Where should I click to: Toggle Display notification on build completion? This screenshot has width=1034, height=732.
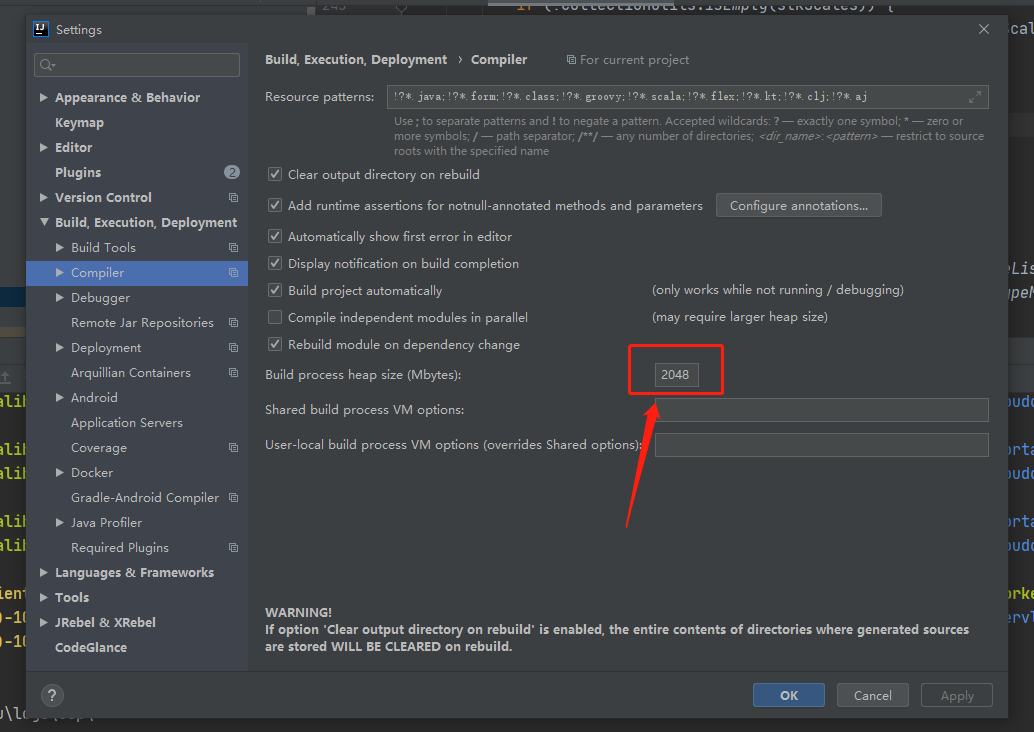pyautogui.click(x=275, y=263)
